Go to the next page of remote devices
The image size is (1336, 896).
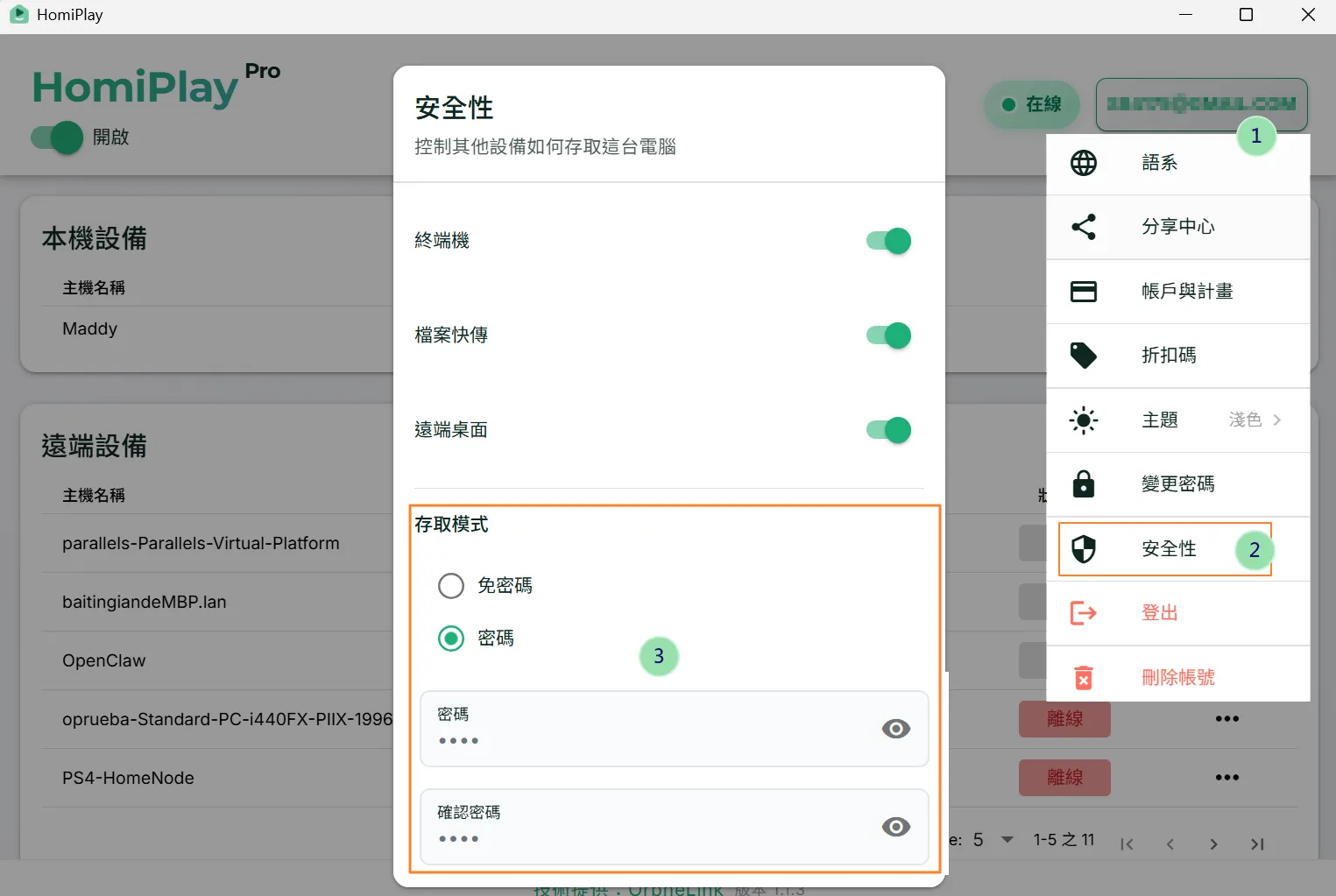[x=1213, y=844]
